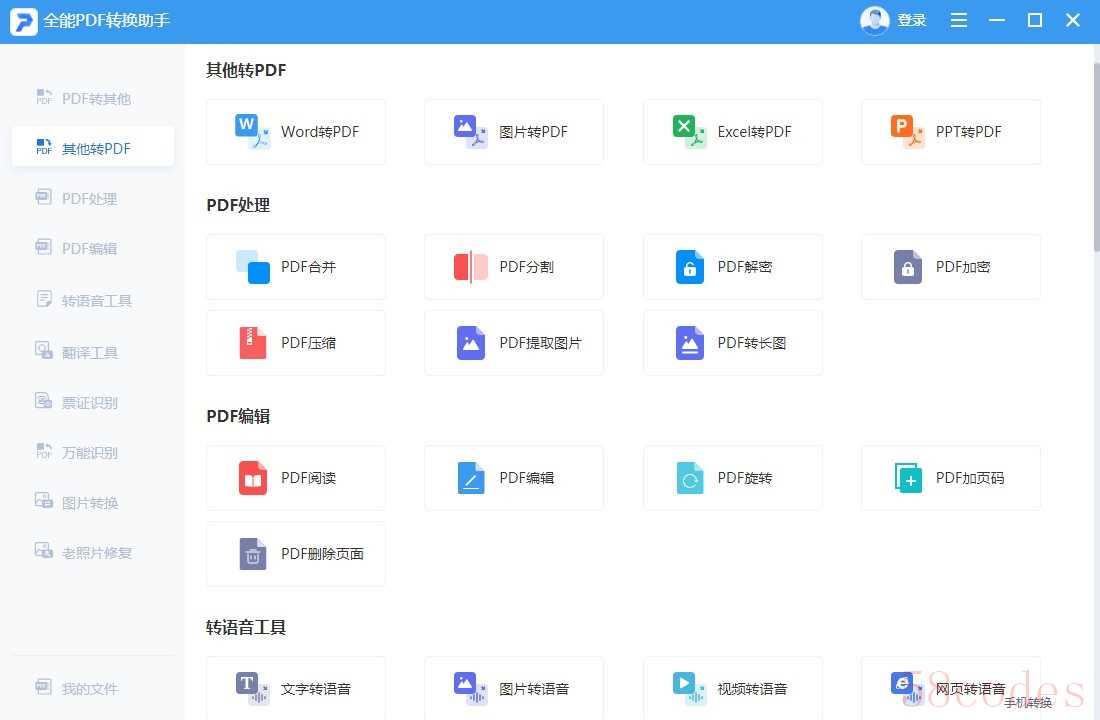Open 万能识别 in sidebar
This screenshot has width=1100, height=720.
pos(93,453)
